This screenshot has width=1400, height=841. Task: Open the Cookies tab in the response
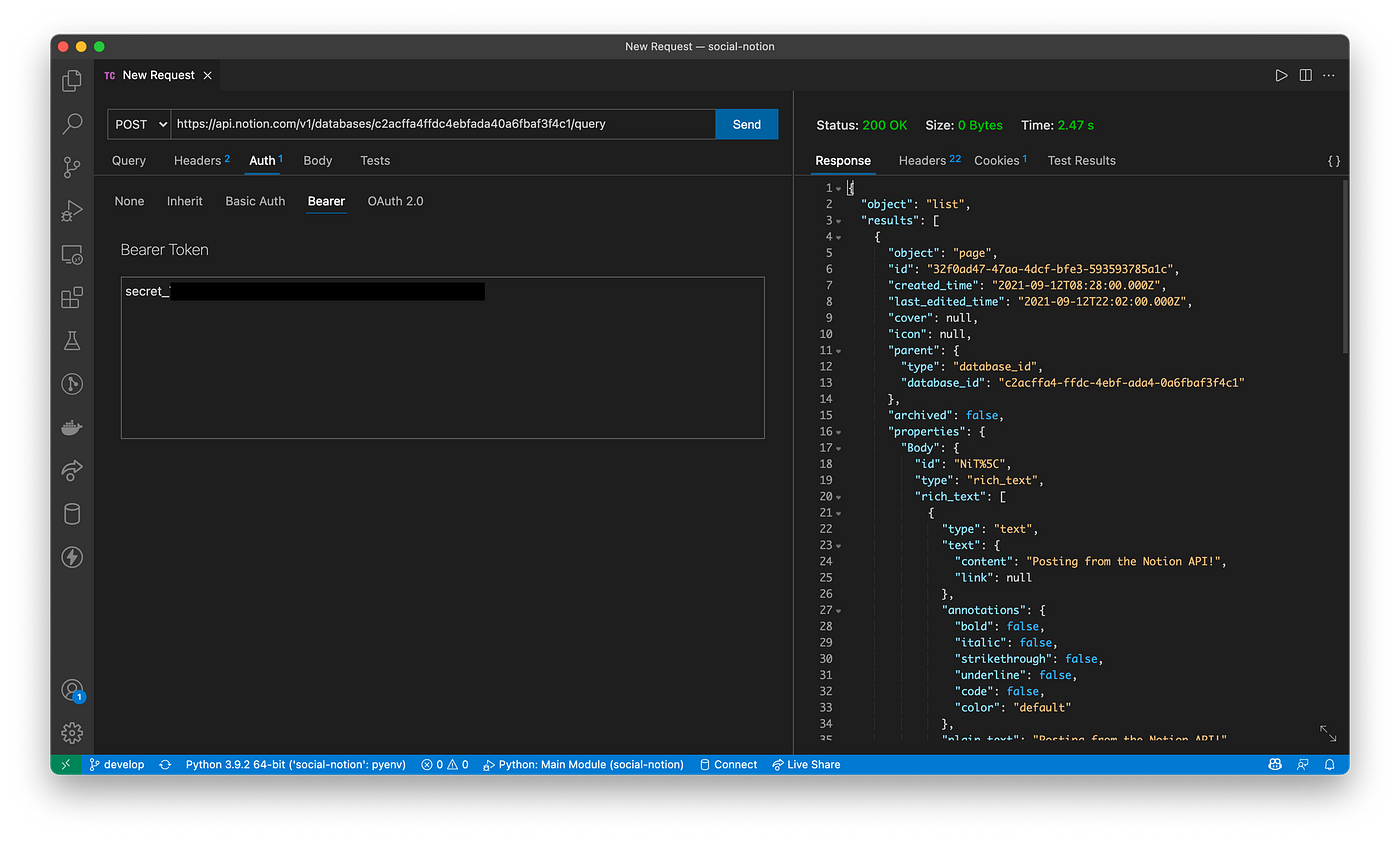(995, 160)
